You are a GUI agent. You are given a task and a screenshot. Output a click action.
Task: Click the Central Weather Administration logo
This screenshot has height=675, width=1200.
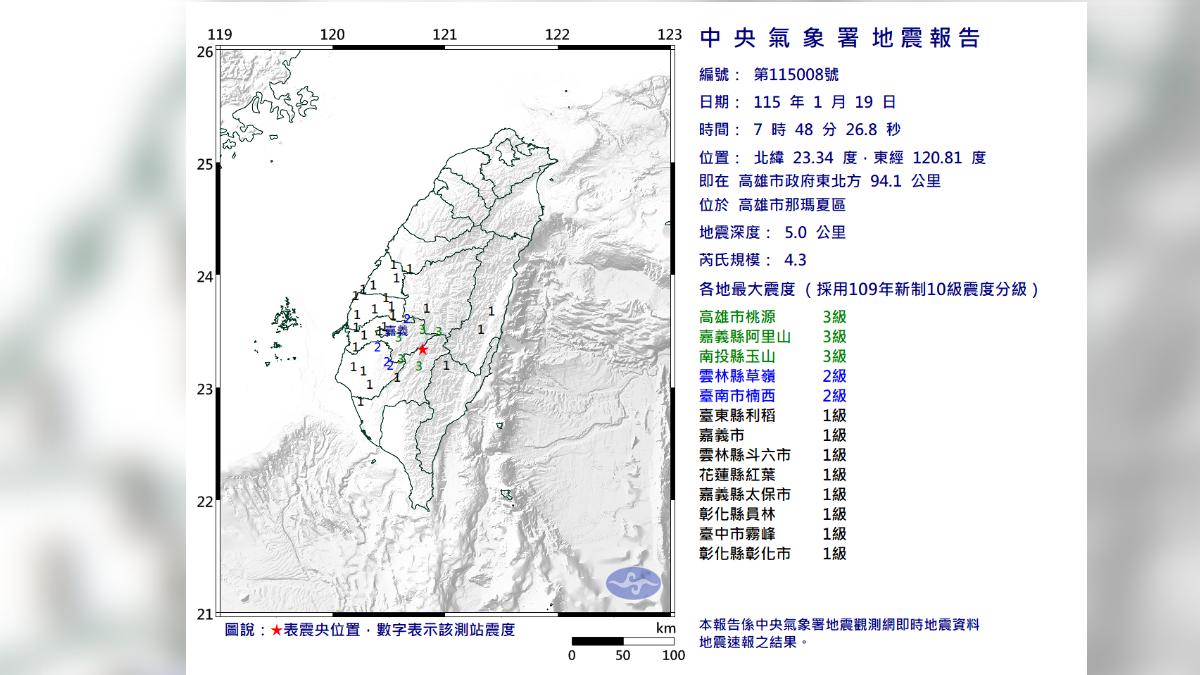click(x=634, y=585)
